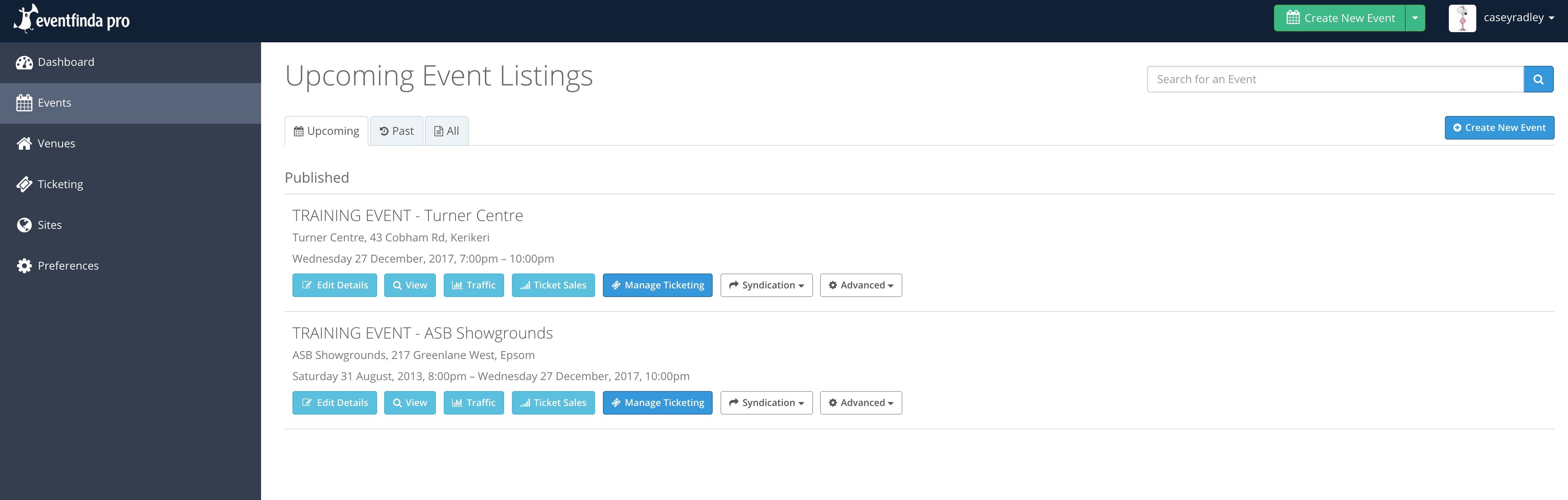Image resolution: width=1568 pixels, height=500 pixels.
Task: Click the Dashboard palette icon
Action: point(24,62)
